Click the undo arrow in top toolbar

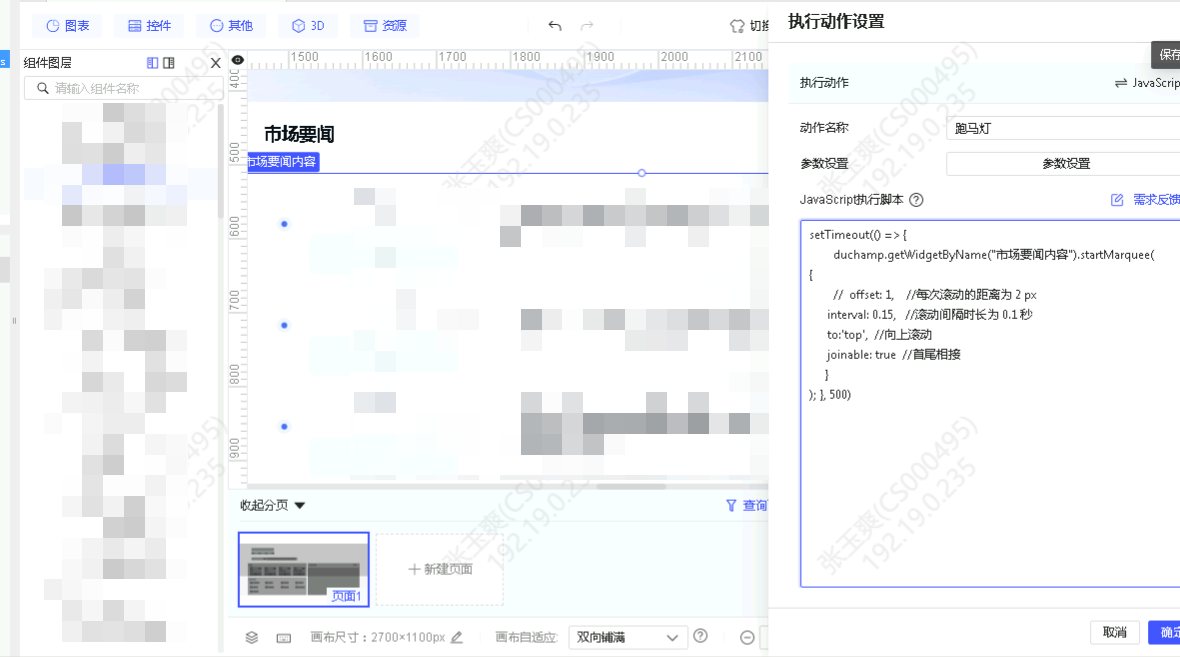click(x=555, y=26)
